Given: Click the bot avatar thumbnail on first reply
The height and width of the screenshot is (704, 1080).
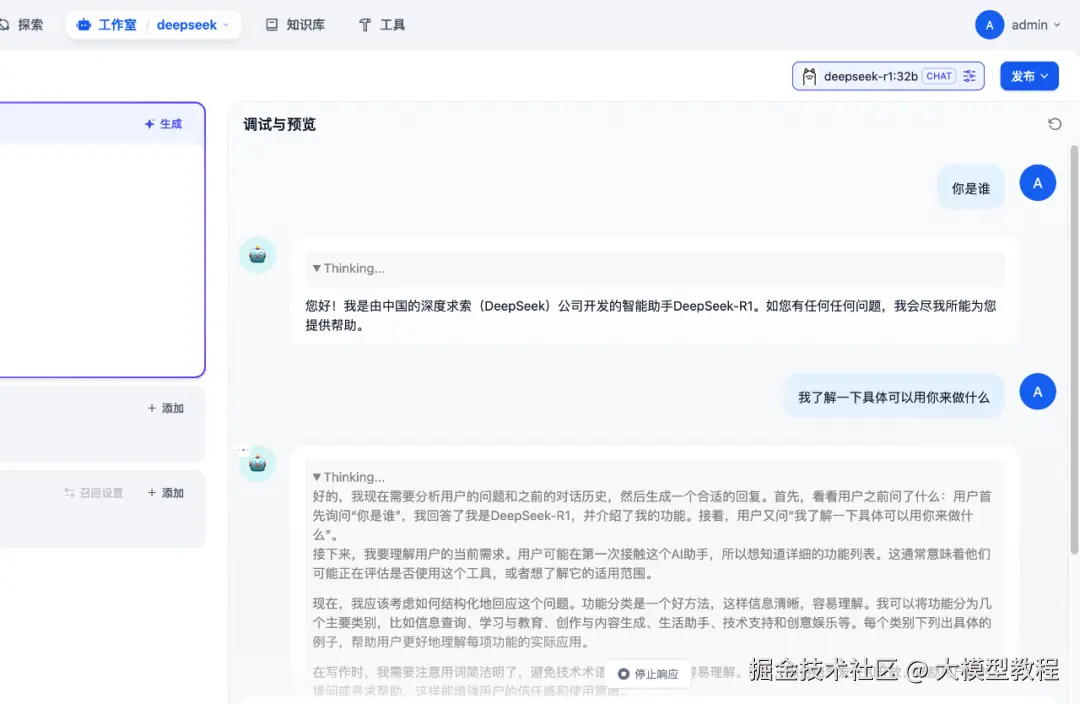Looking at the screenshot, I should click(257, 255).
